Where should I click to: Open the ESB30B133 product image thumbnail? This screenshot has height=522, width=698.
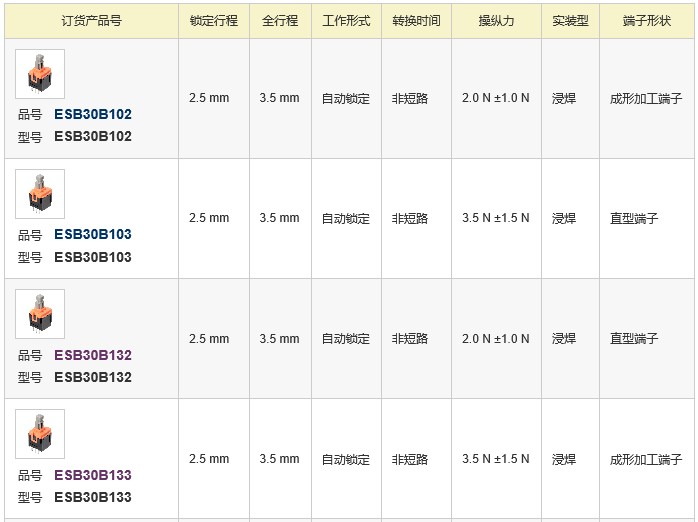coord(40,434)
